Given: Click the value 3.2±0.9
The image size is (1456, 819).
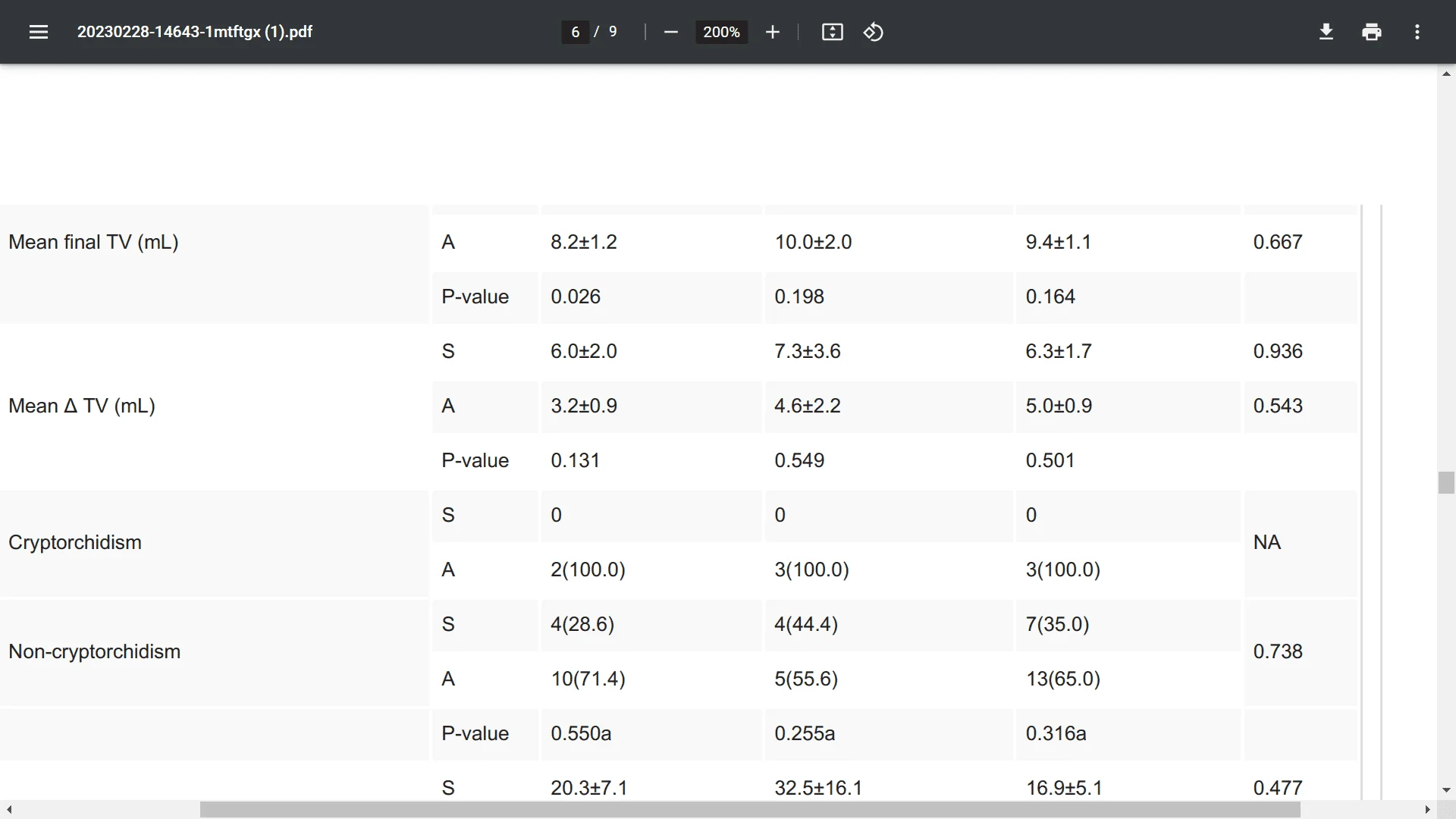Looking at the screenshot, I should click(x=584, y=406).
